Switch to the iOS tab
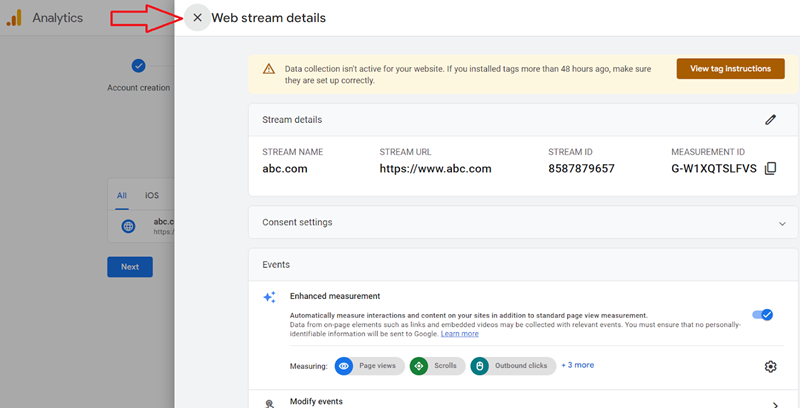Screen dimensions: 800x408 [x=152, y=195]
